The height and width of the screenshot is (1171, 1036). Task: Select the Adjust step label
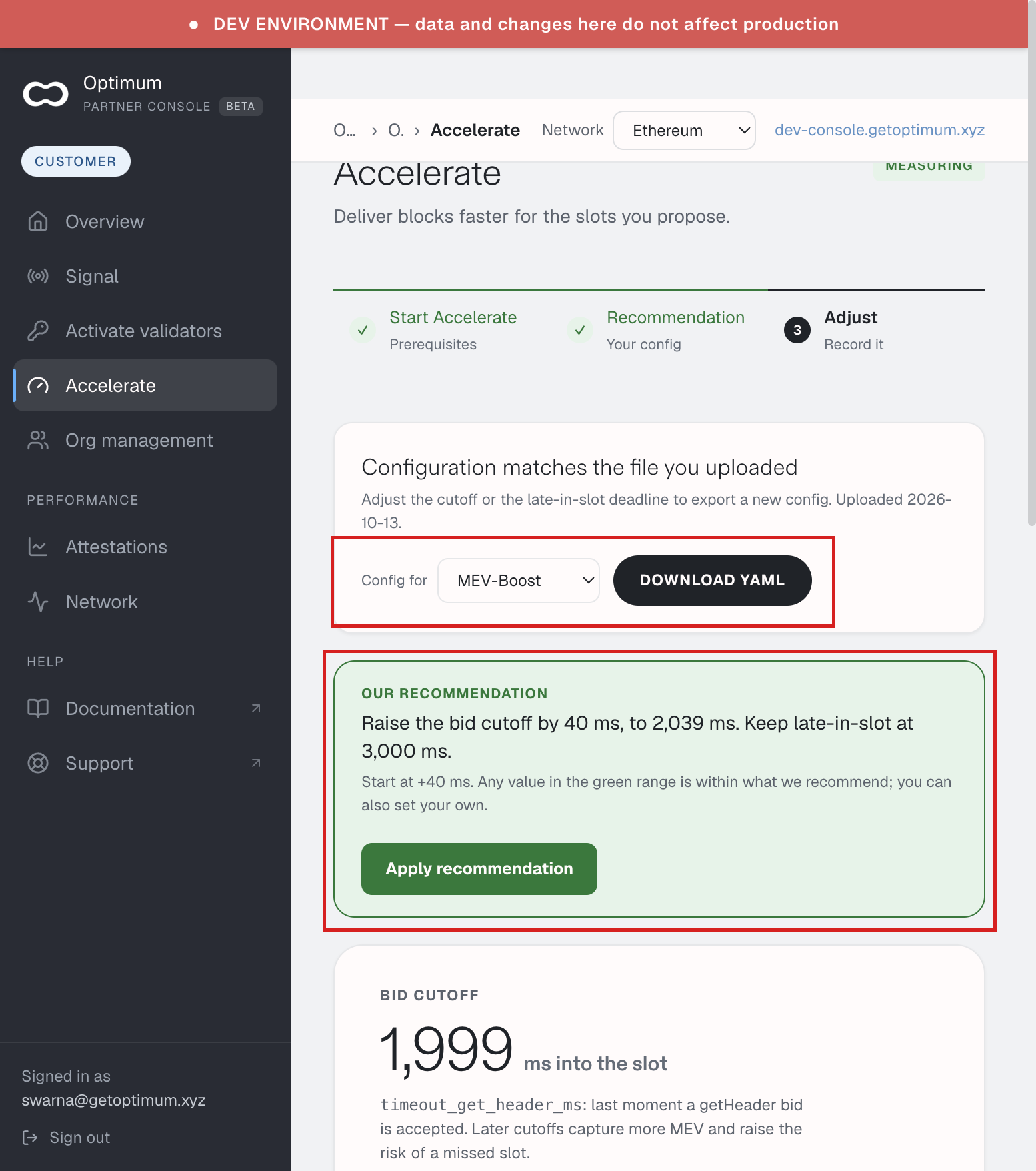pyautogui.click(x=851, y=317)
